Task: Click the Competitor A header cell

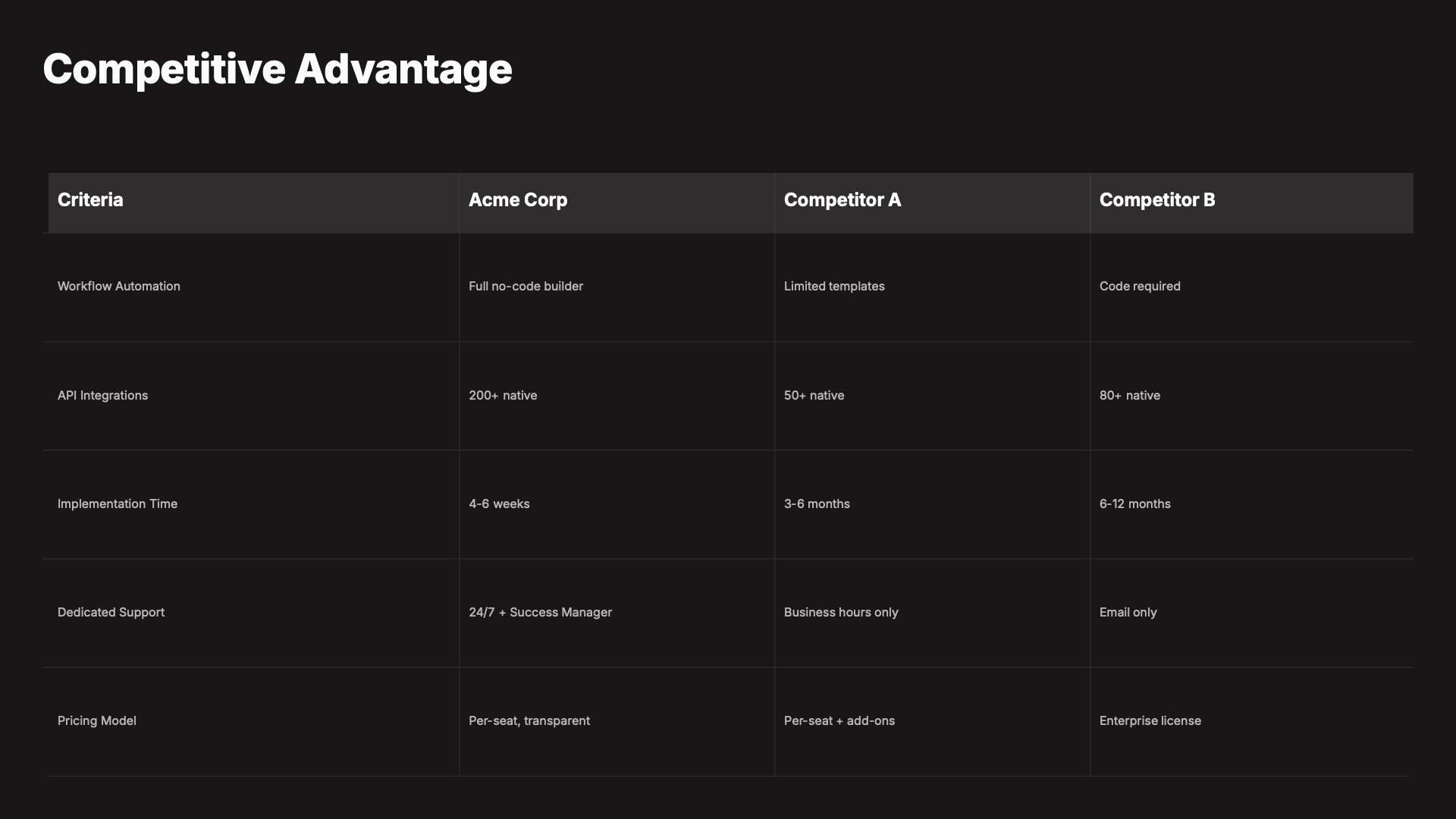Action: click(843, 200)
